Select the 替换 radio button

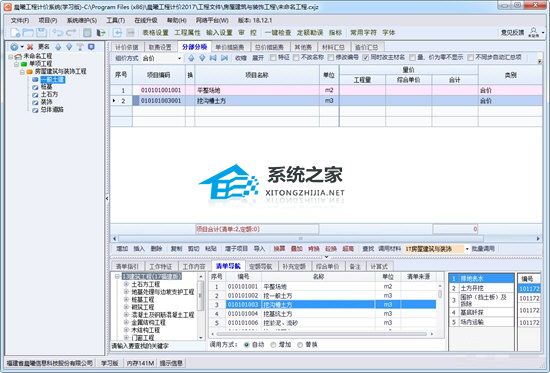click(x=300, y=345)
